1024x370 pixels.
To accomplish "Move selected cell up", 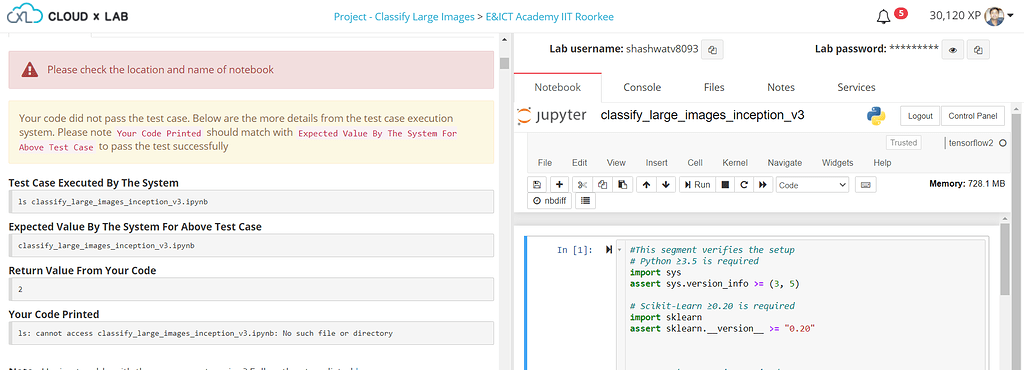I will (647, 185).
